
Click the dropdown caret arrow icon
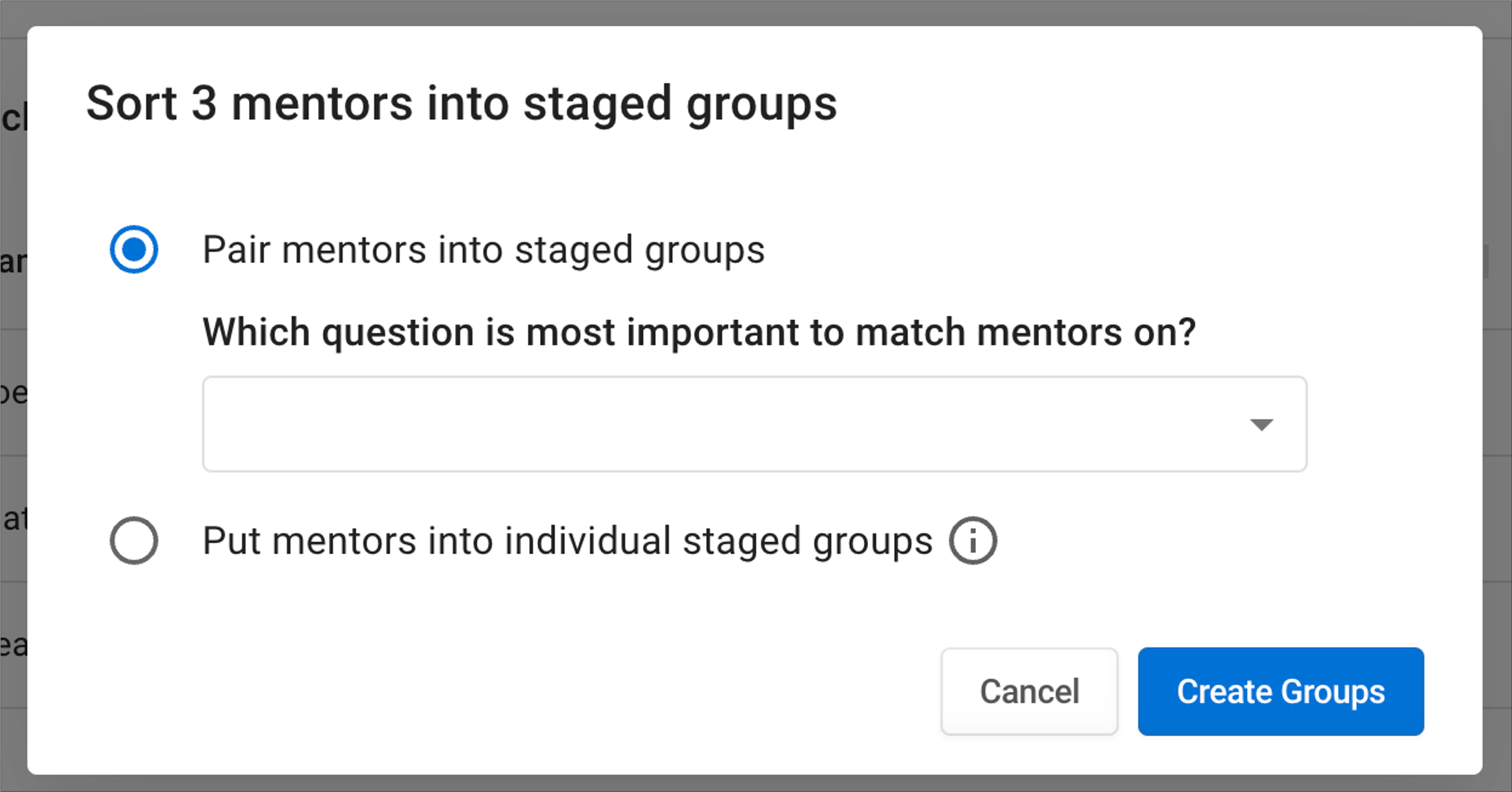tap(1261, 424)
